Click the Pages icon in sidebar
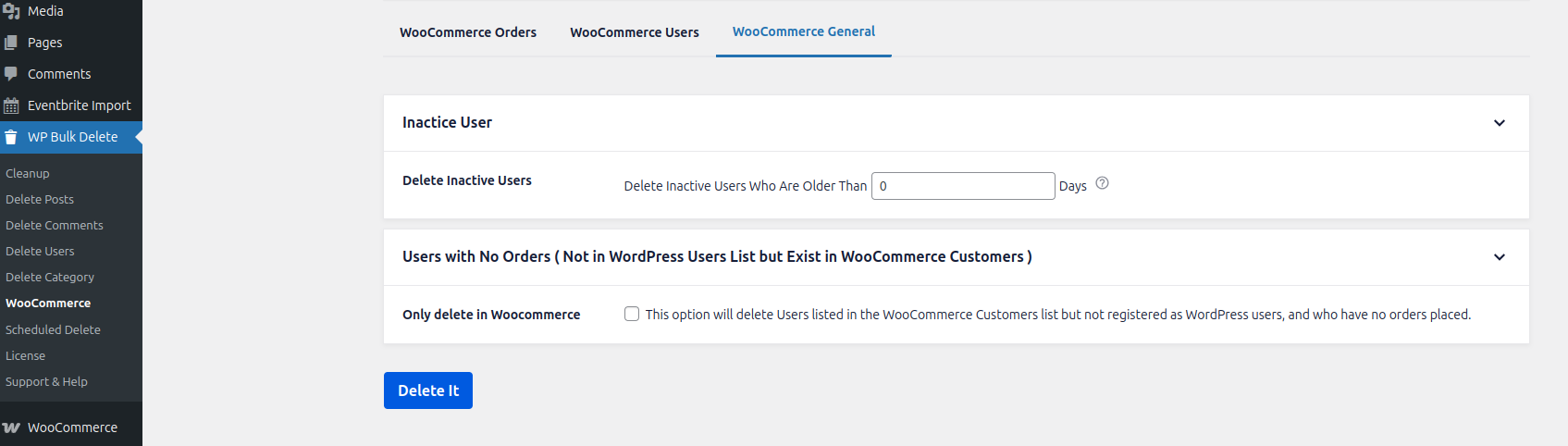The image size is (1568, 446). click(x=11, y=43)
